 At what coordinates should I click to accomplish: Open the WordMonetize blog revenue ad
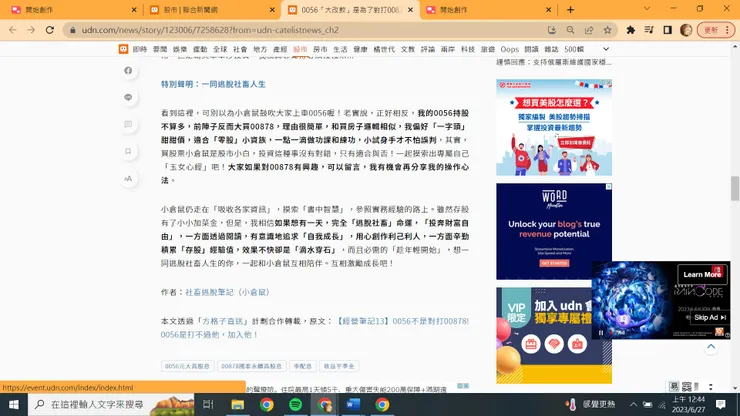[x=554, y=231]
